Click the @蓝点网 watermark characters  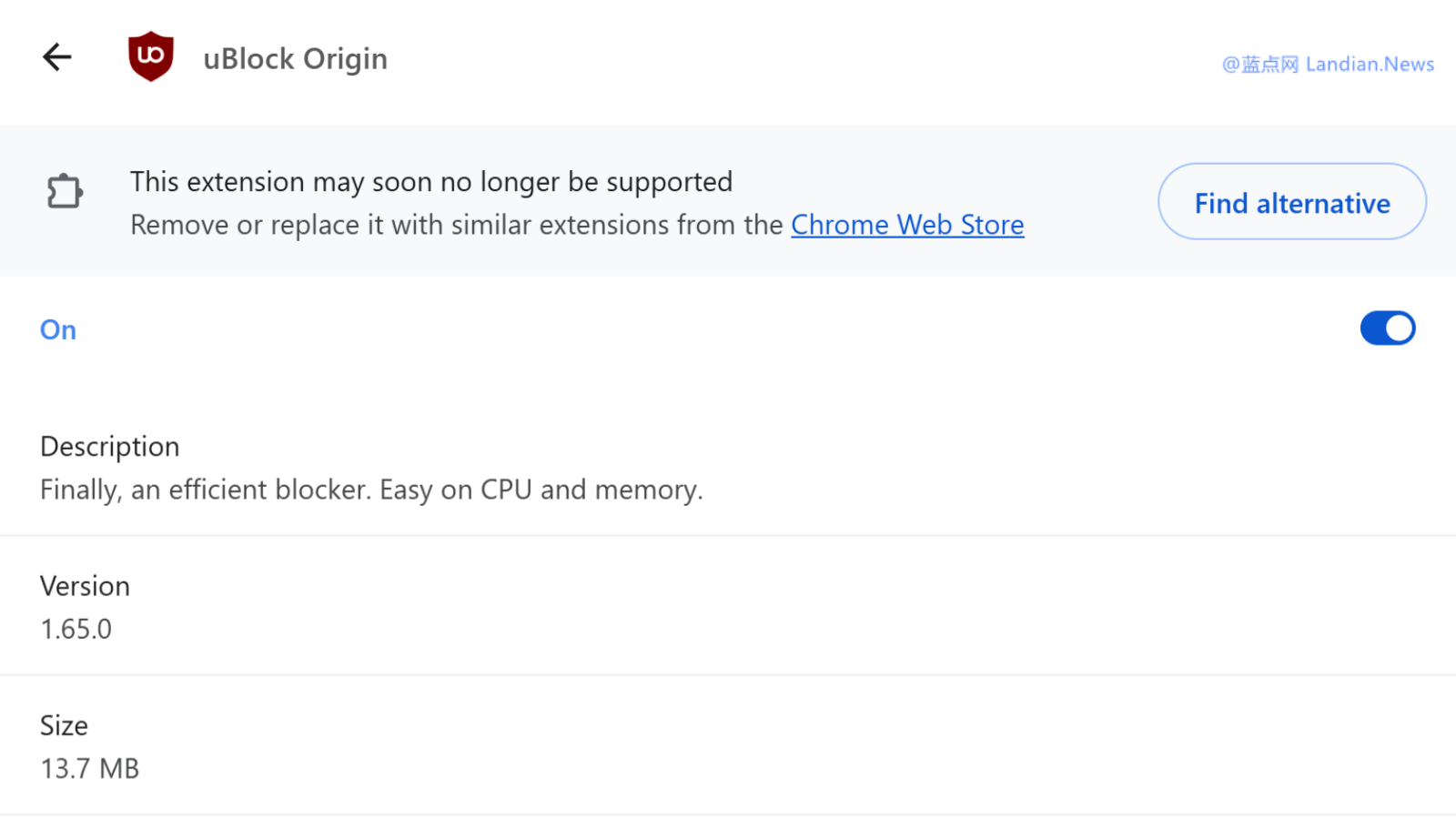coord(1260,65)
